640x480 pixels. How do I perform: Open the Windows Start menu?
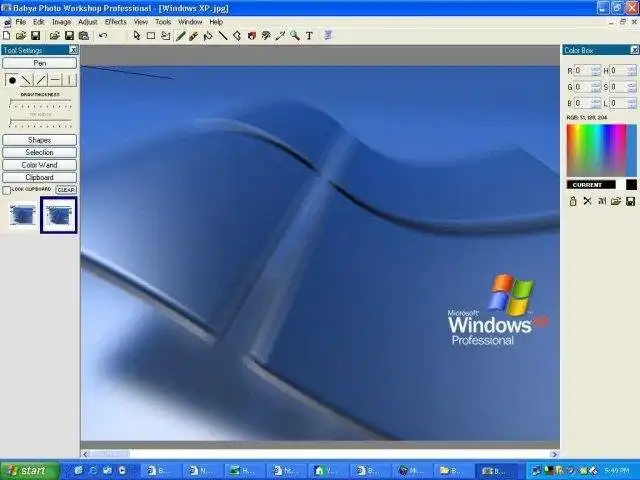coord(29,471)
